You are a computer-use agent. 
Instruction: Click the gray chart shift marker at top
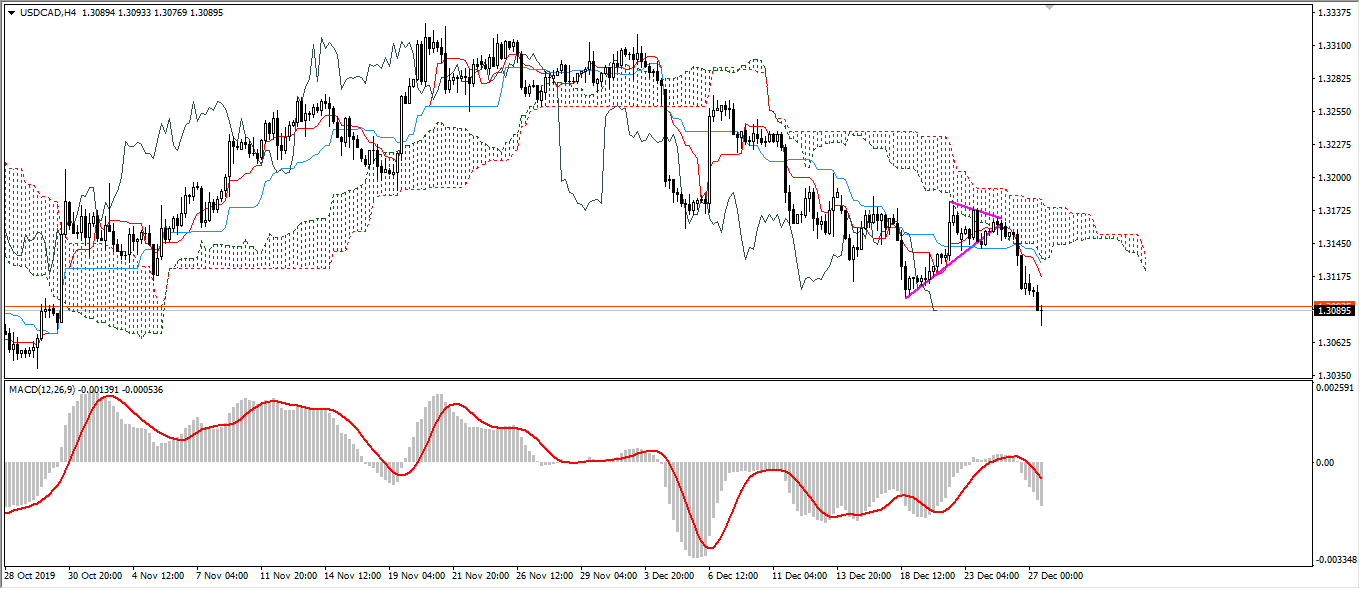click(1049, 7)
